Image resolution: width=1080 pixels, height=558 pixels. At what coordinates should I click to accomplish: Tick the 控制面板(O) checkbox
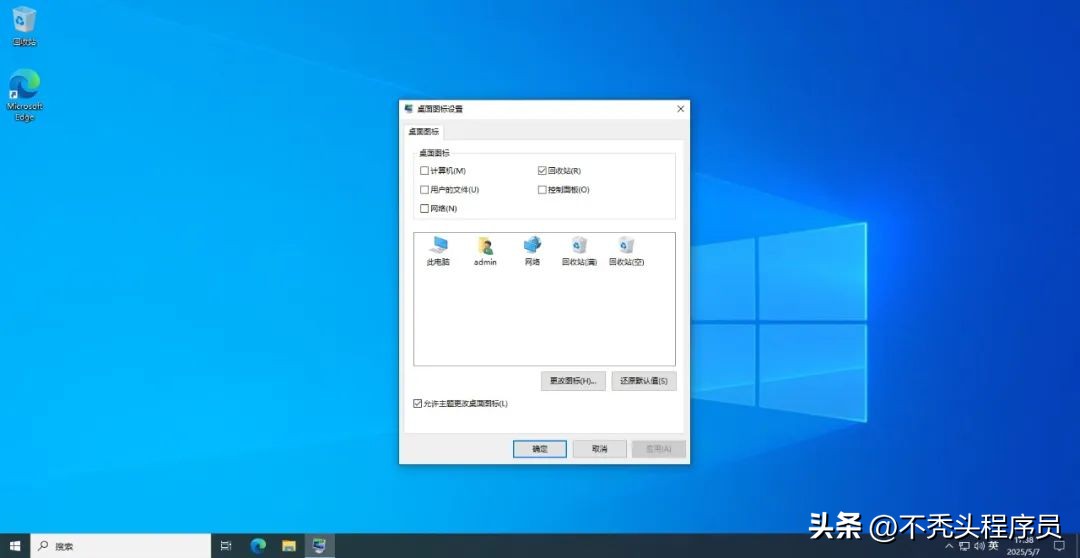click(542, 190)
